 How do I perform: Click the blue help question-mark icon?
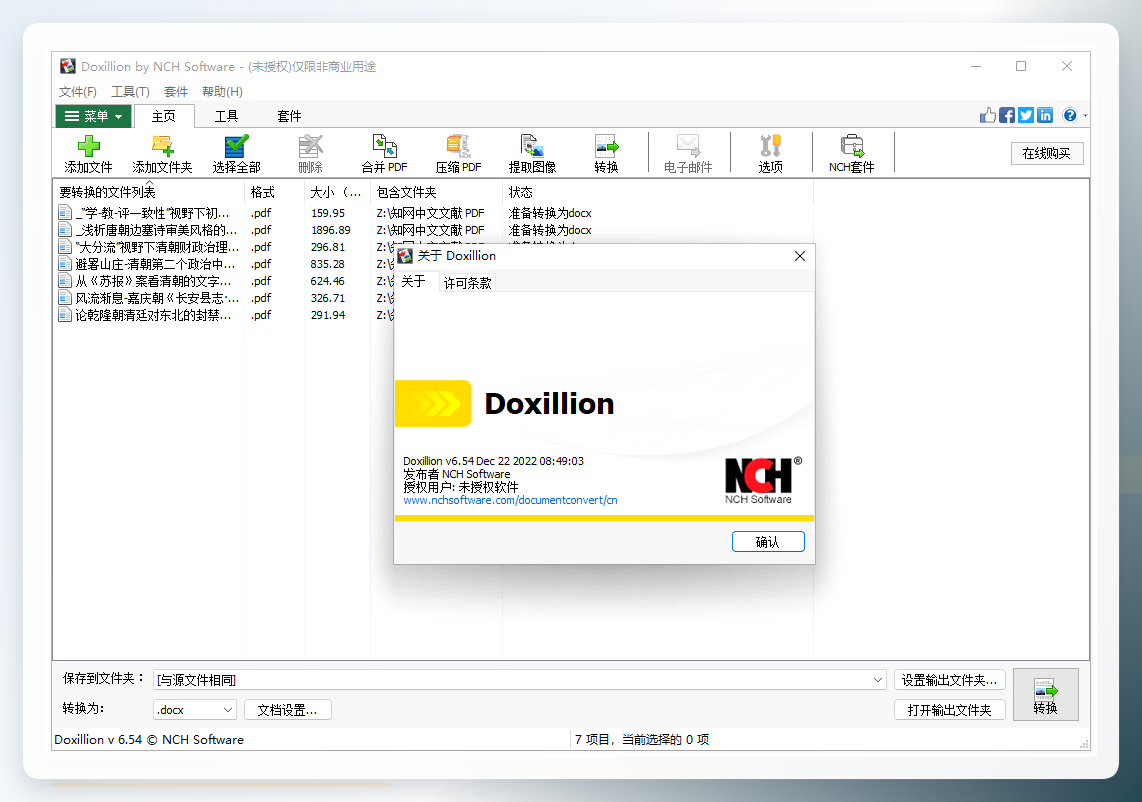pos(1070,115)
